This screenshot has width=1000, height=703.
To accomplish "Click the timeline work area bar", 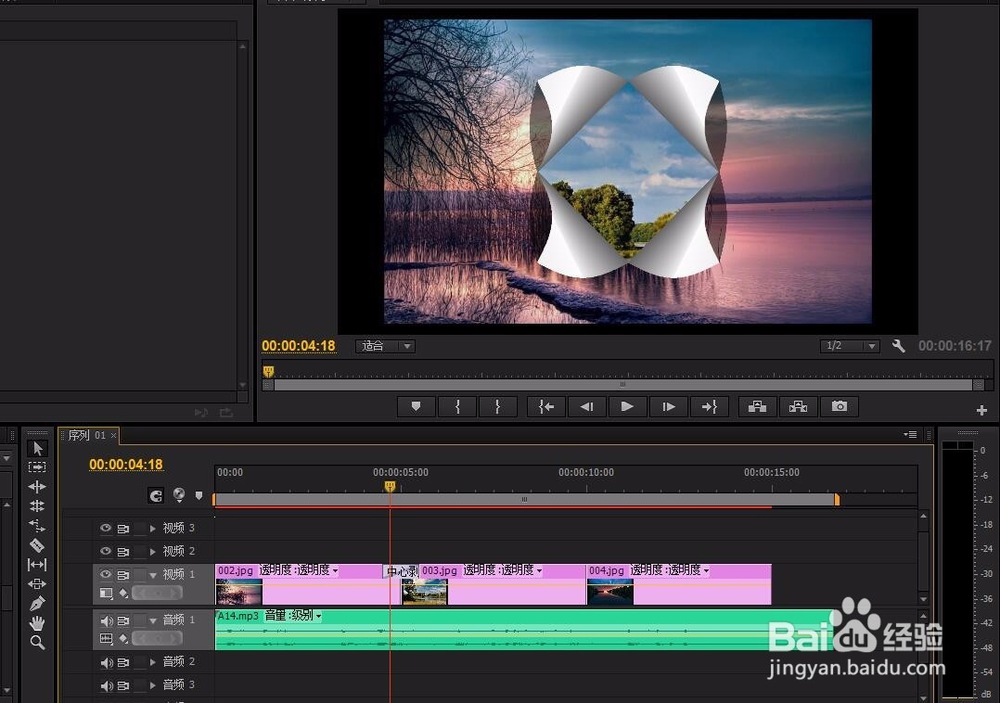I will tap(526, 500).
